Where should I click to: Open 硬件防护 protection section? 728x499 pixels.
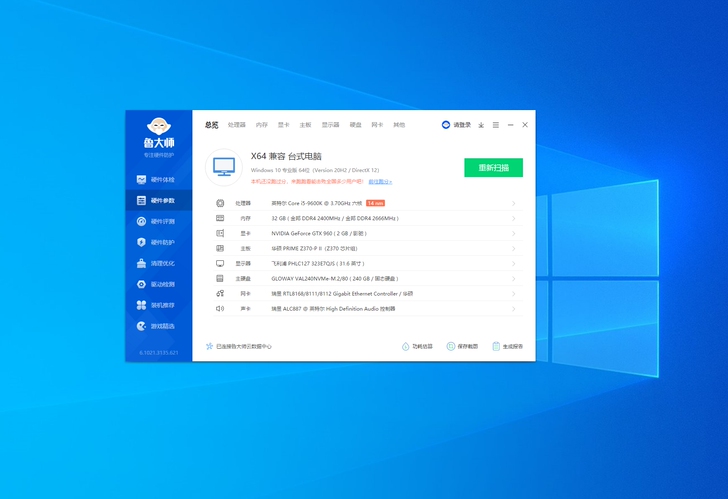pos(158,242)
